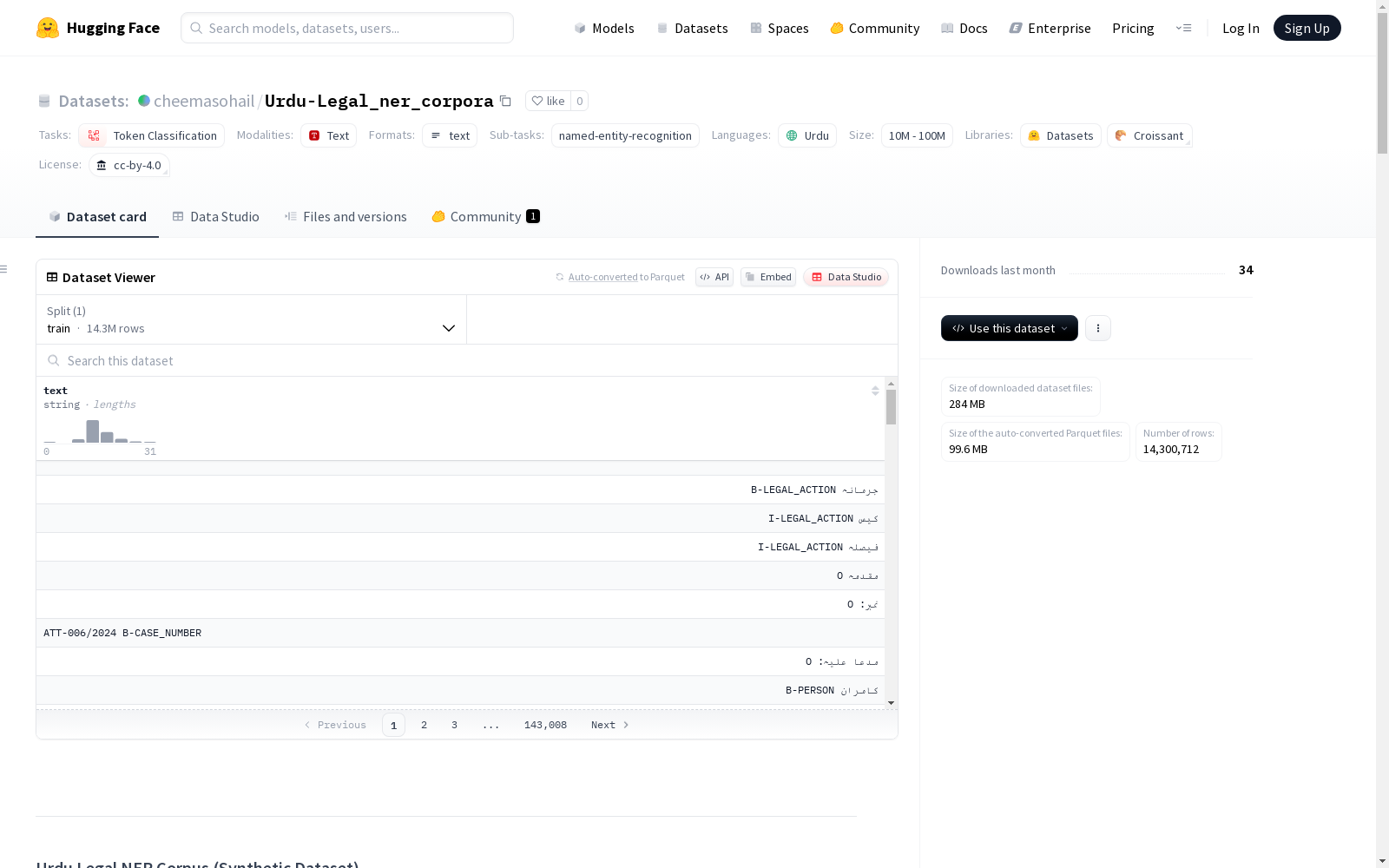Click the cheemasohail user avatar

[144, 101]
